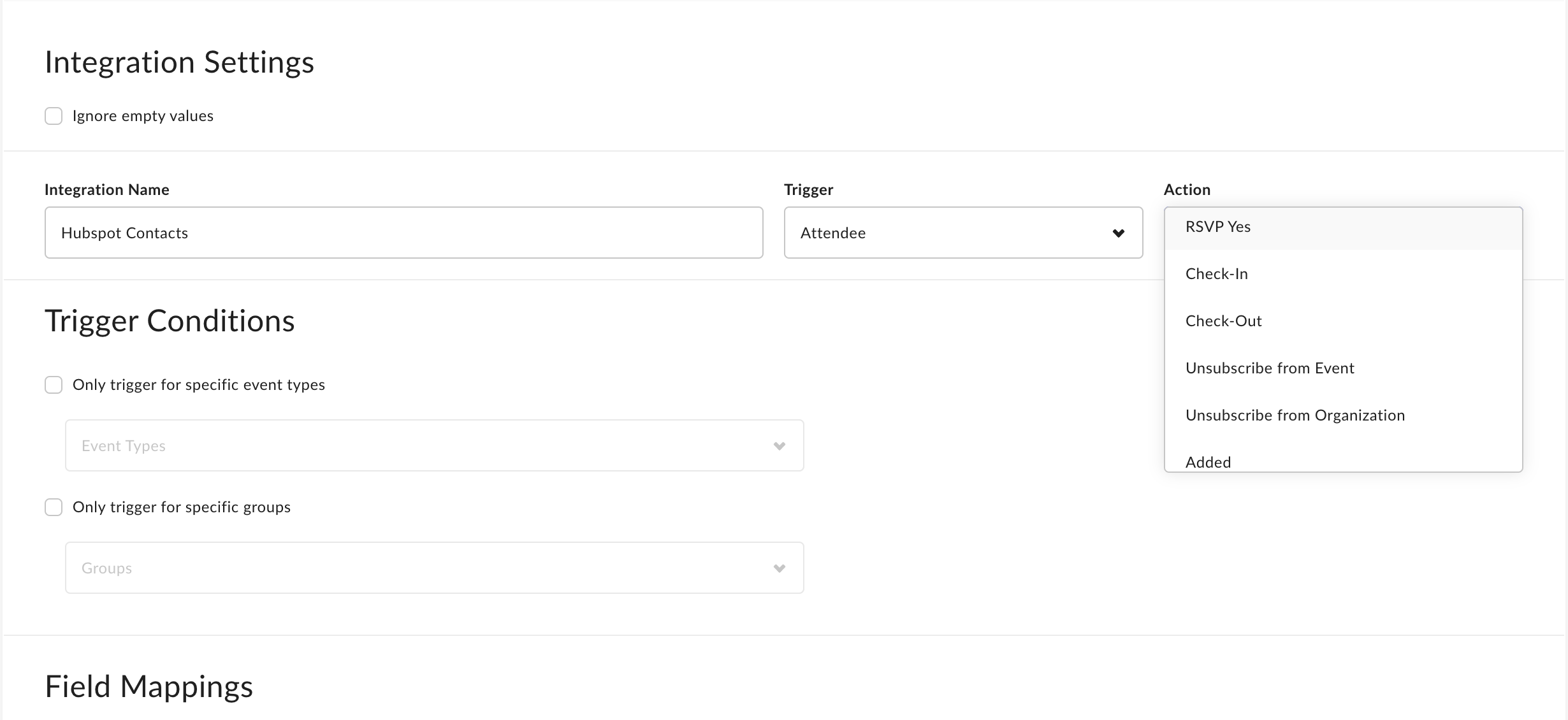This screenshot has width=1568, height=720.
Task: Choose Unsubscribe from Event action
Action: click(x=1343, y=368)
